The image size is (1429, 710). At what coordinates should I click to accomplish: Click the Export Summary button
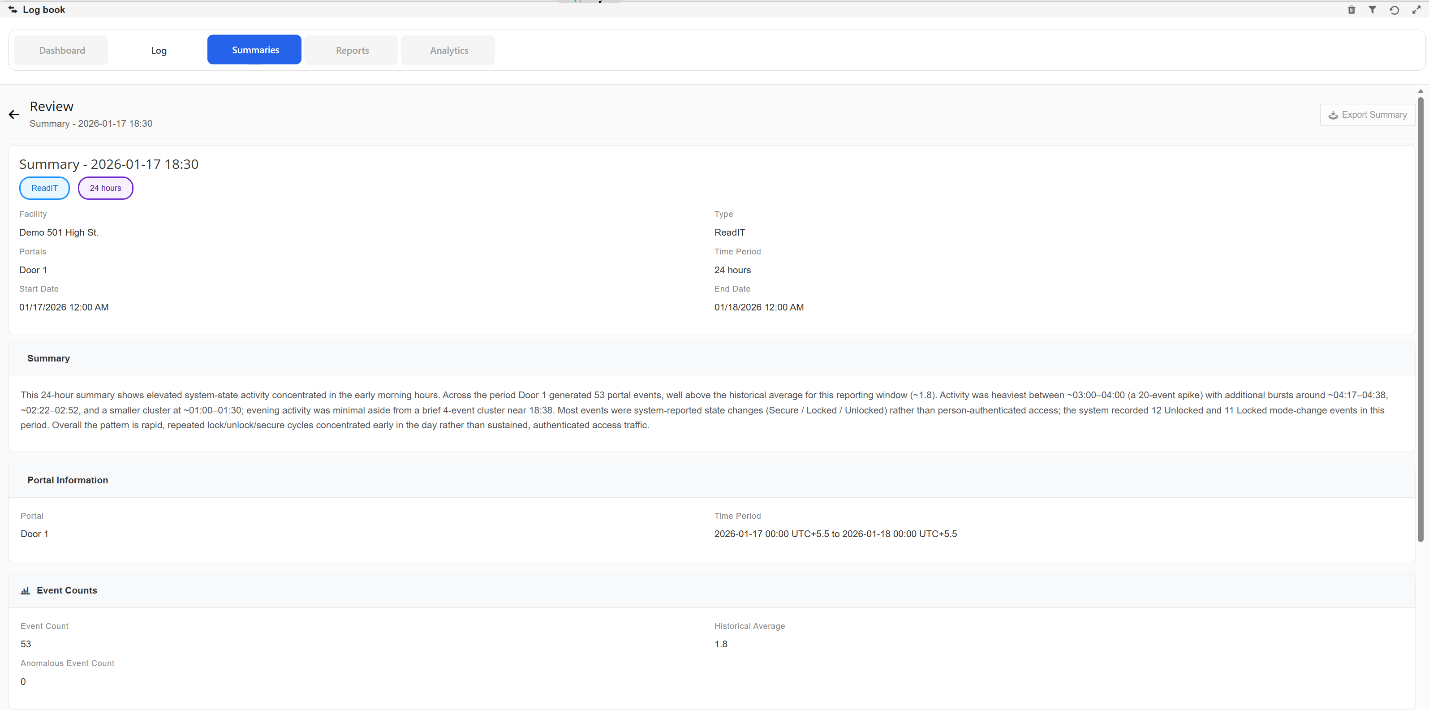point(1368,114)
